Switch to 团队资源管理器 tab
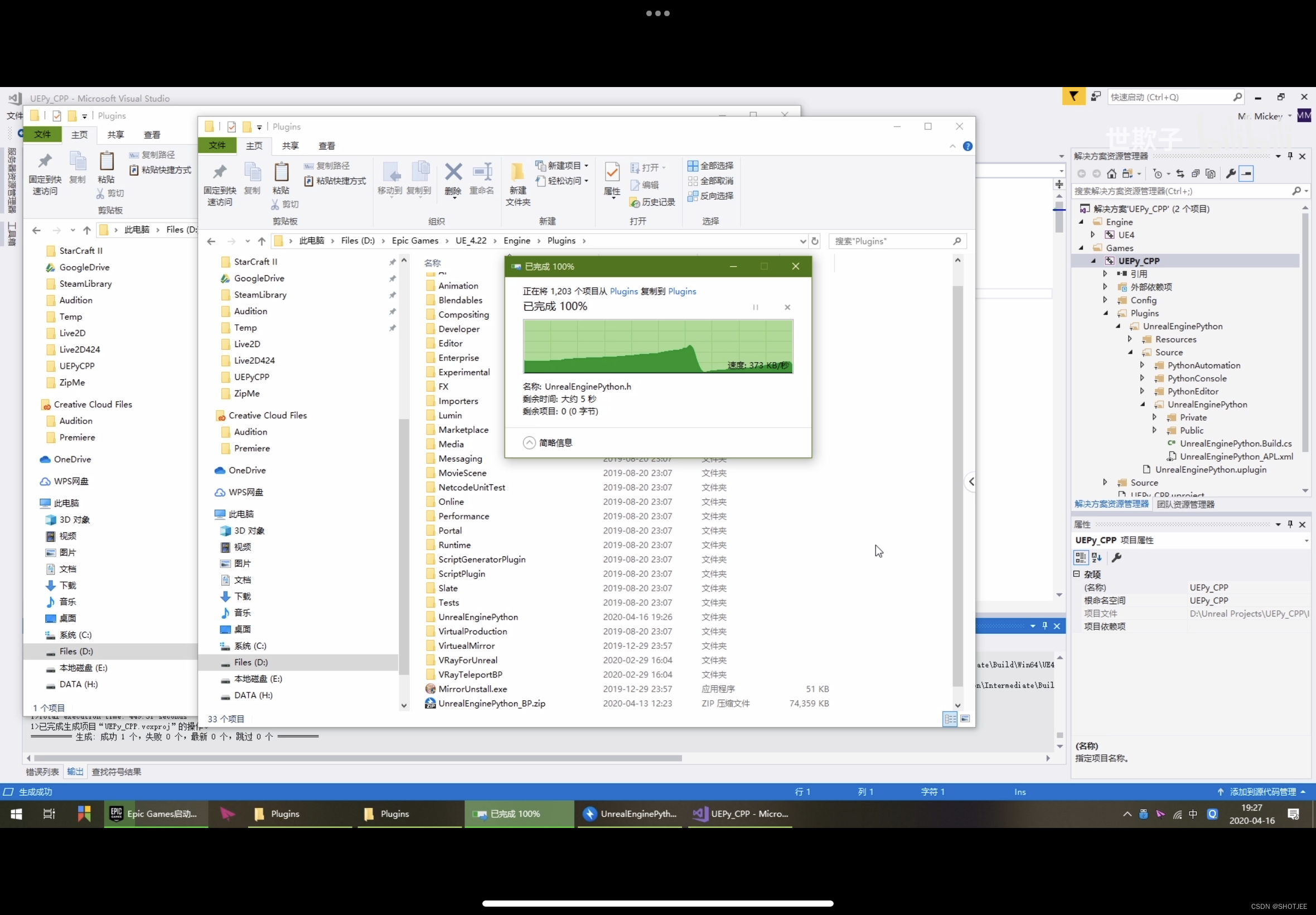1316x915 pixels. pos(1186,504)
